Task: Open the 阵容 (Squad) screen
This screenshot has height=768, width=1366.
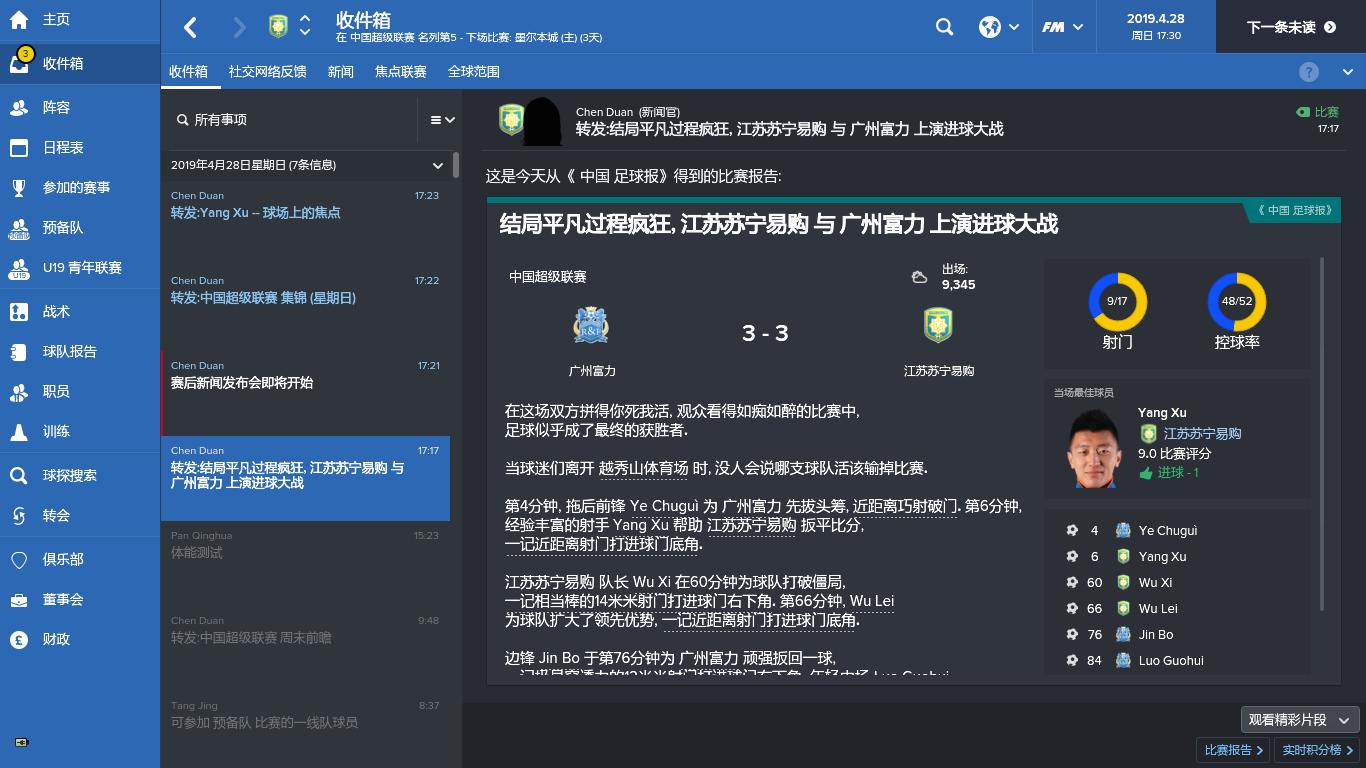Action: tap(55, 108)
